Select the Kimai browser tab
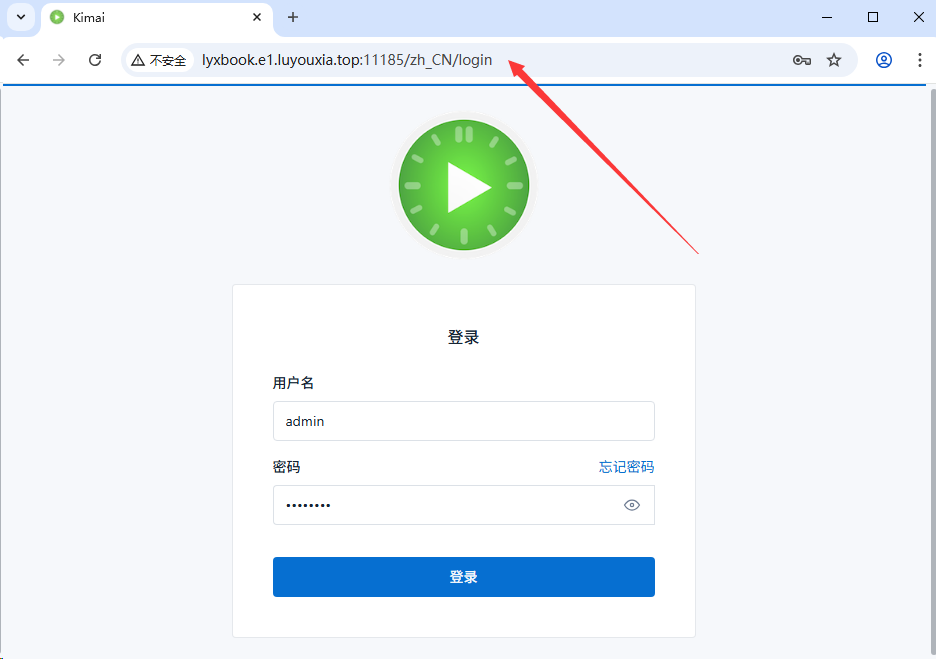This screenshot has height=659, width=936. click(157, 18)
